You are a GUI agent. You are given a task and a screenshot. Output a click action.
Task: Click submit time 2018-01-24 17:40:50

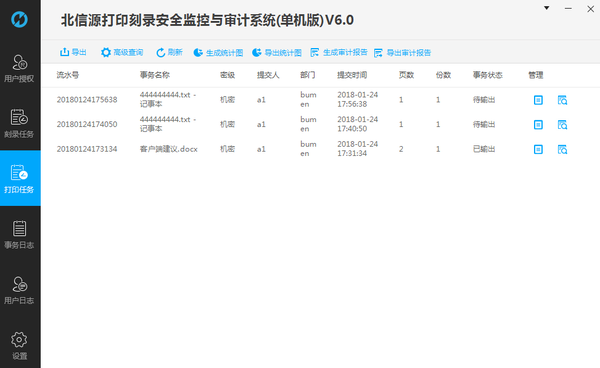coord(357,124)
